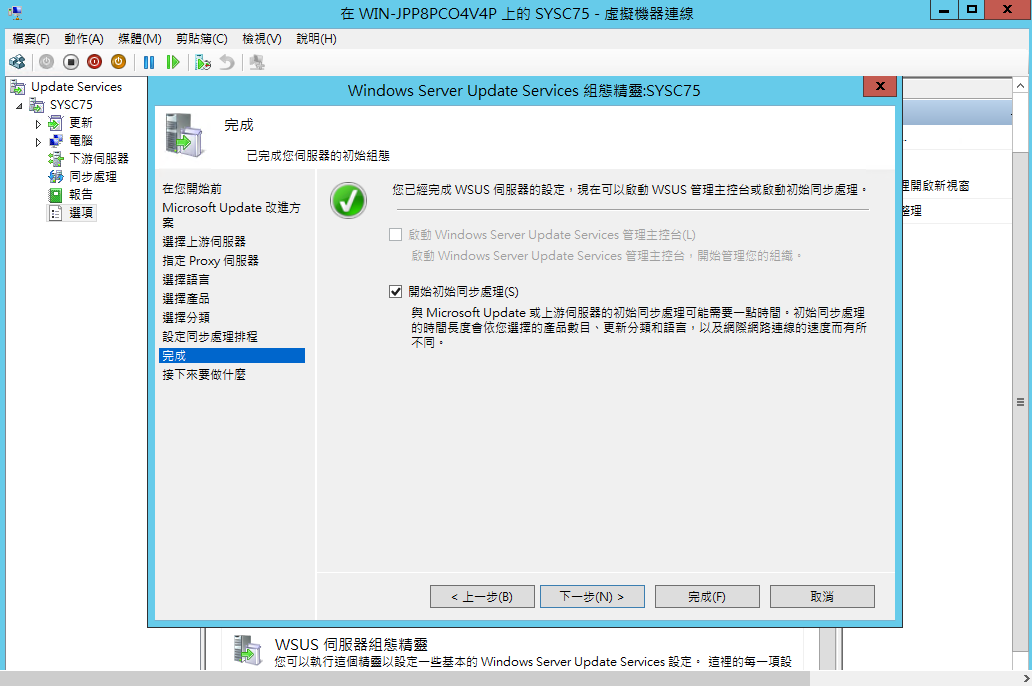Click the wizard server icon in dialog header
Image resolution: width=1032 pixels, height=686 pixels.
[x=184, y=135]
